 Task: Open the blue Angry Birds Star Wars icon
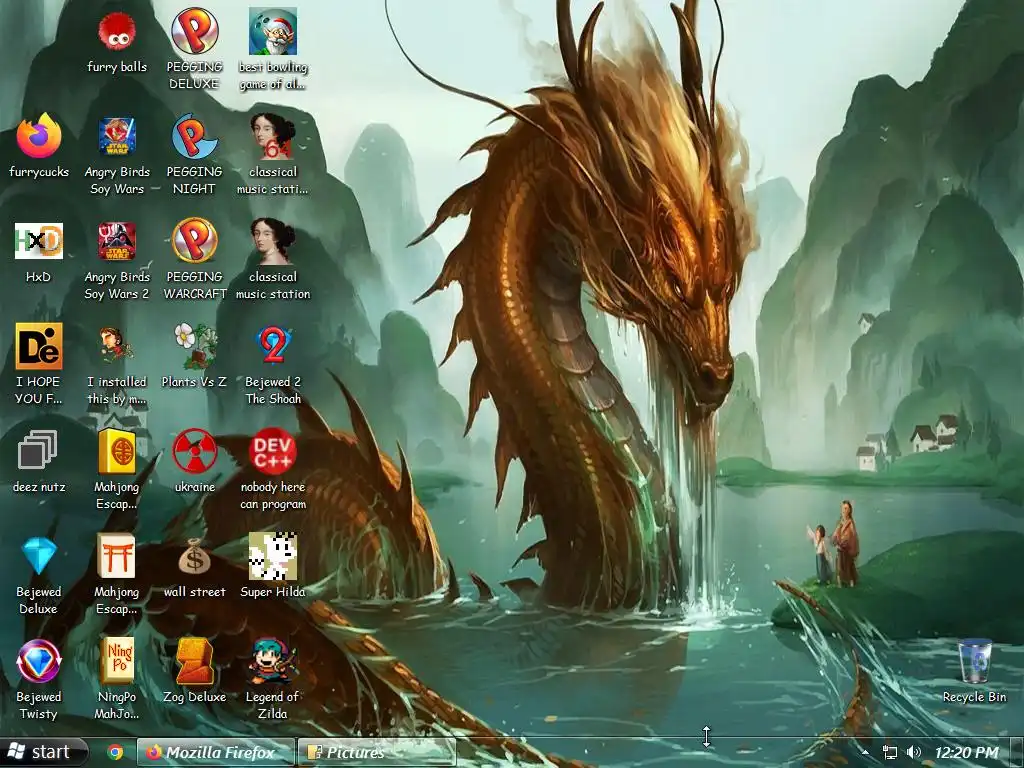click(117, 136)
